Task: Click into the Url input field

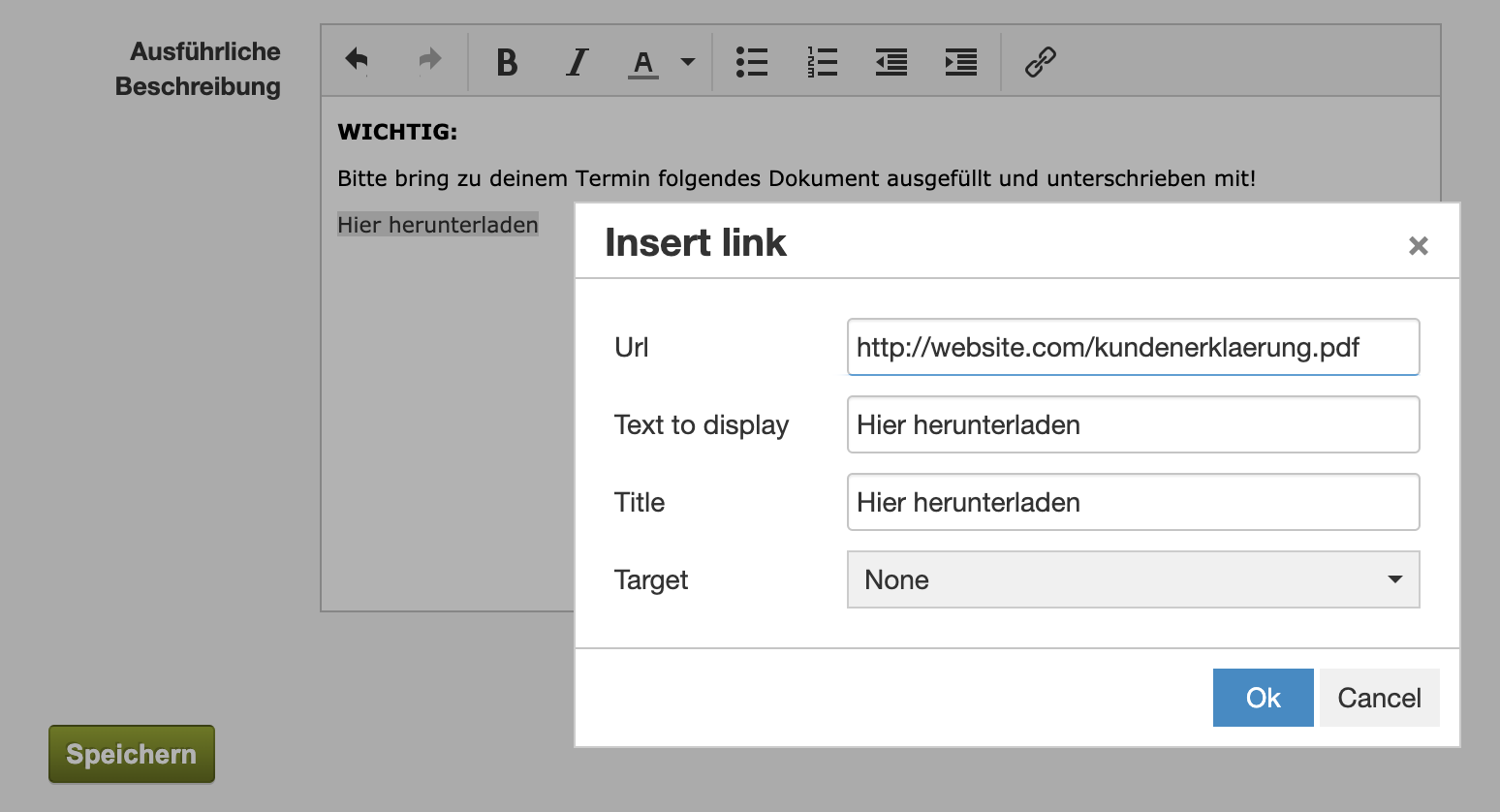Action: [1134, 347]
